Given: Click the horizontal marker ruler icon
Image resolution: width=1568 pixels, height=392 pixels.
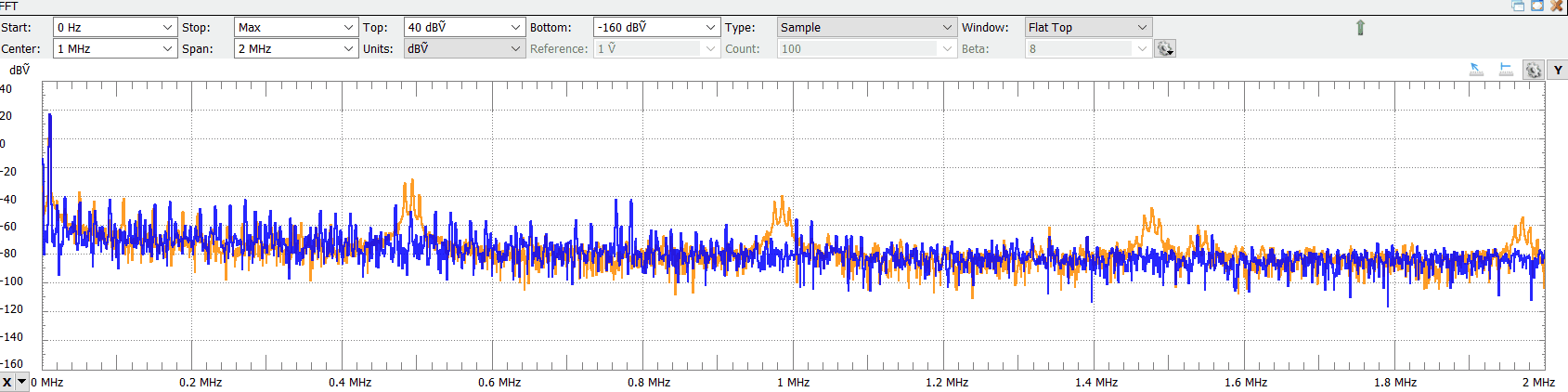Looking at the screenshot, I should [1506, 70].
